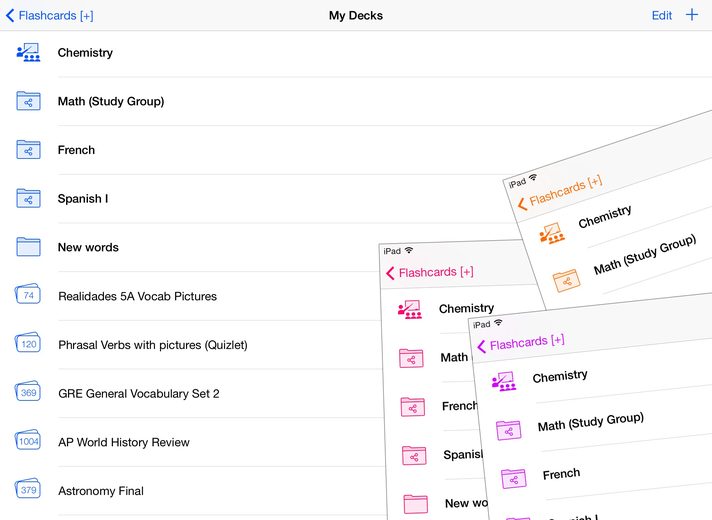Open French in the pink-themed screen
This screenshot has width=712, height=520.
460,406
